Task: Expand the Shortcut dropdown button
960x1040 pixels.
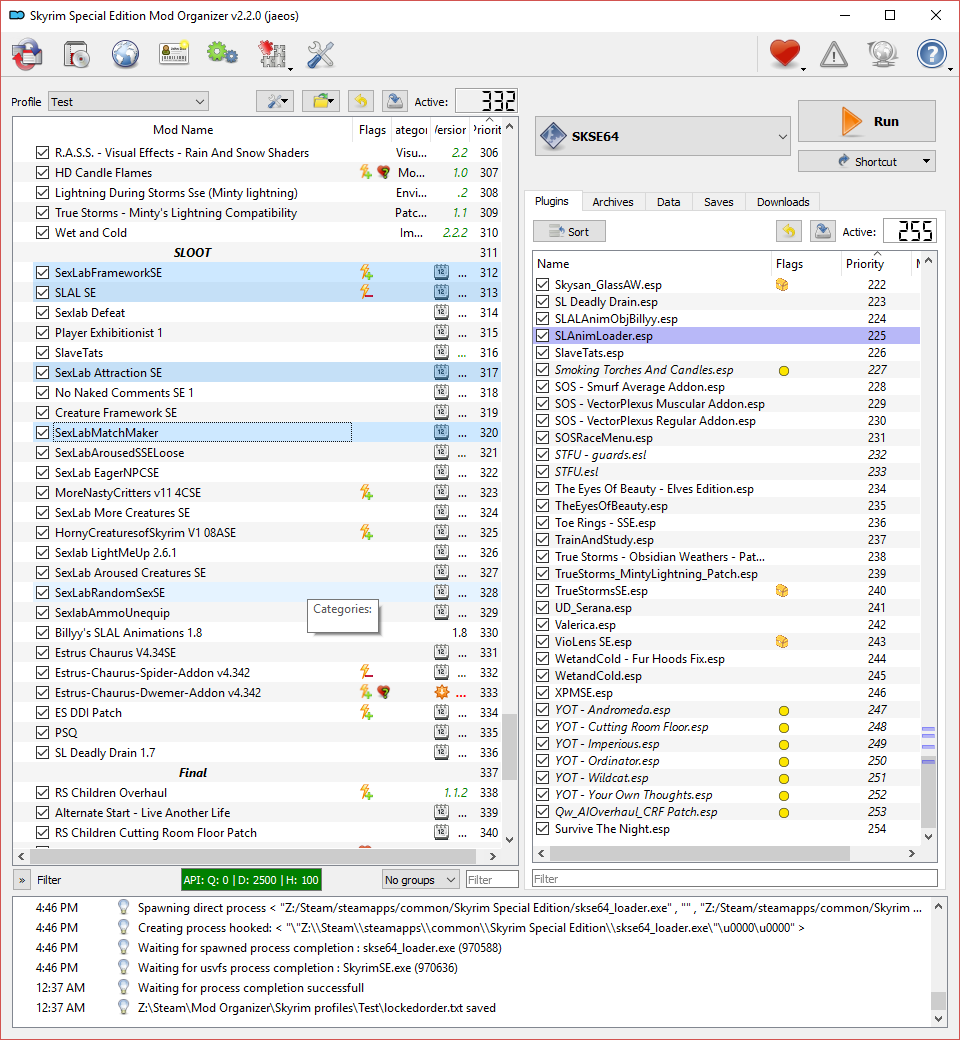Action: tap(926, 161)
